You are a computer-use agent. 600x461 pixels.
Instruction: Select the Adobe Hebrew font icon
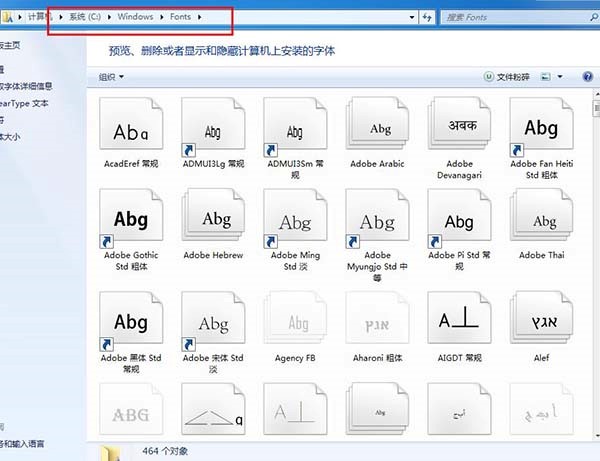(214, 220)
